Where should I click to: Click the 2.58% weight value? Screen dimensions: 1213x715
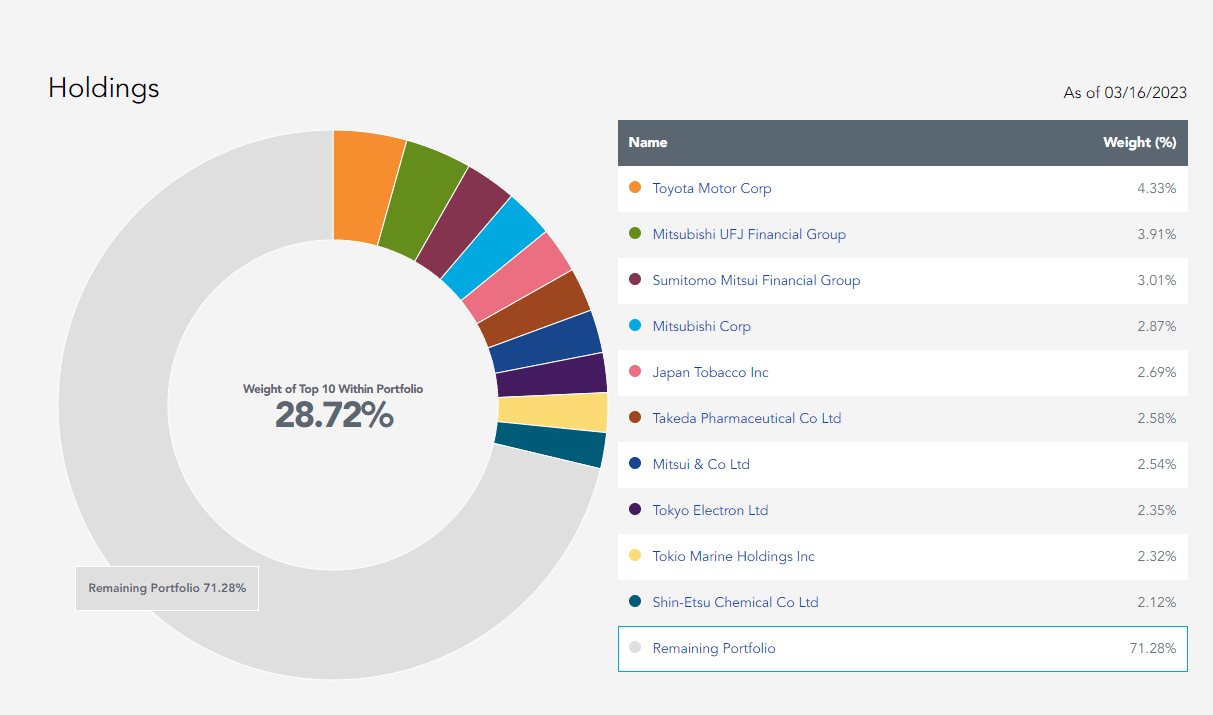1157,418
